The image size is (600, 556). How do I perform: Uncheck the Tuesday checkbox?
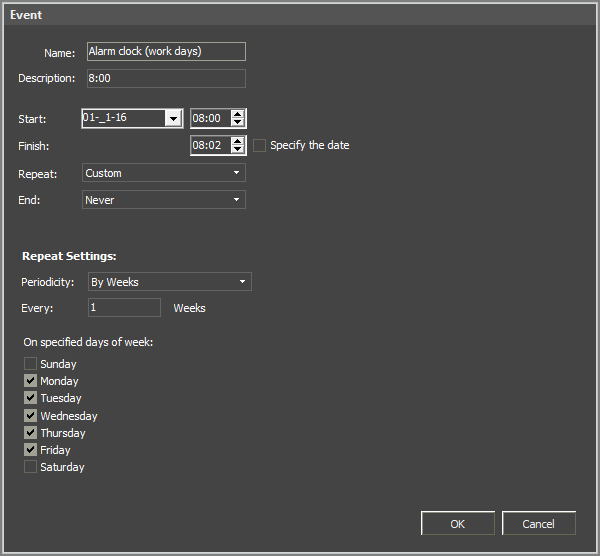click(30, 398)
